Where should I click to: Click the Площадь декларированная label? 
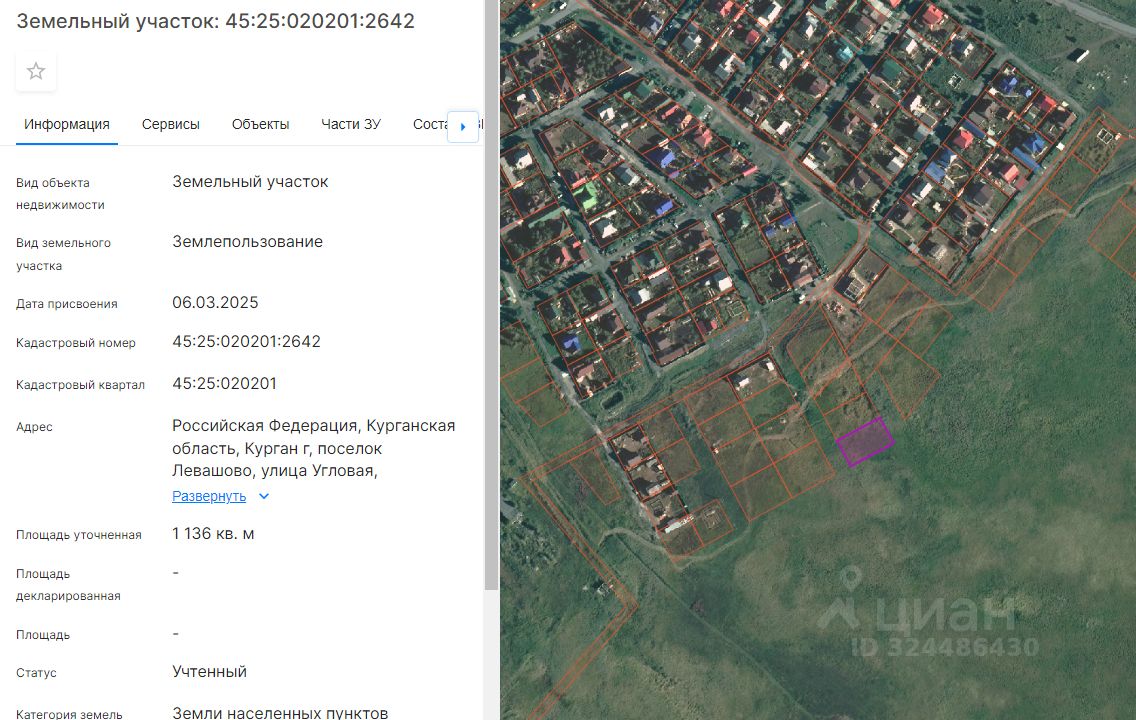click(68, 585)
